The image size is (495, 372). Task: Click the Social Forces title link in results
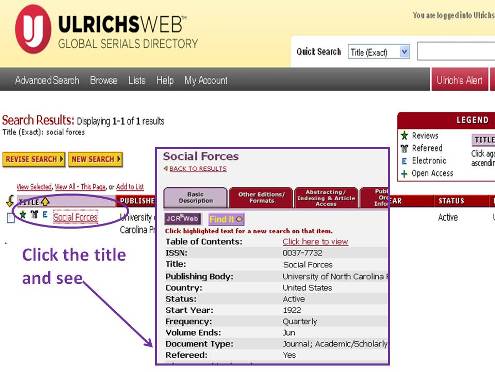tap(75, 217)
